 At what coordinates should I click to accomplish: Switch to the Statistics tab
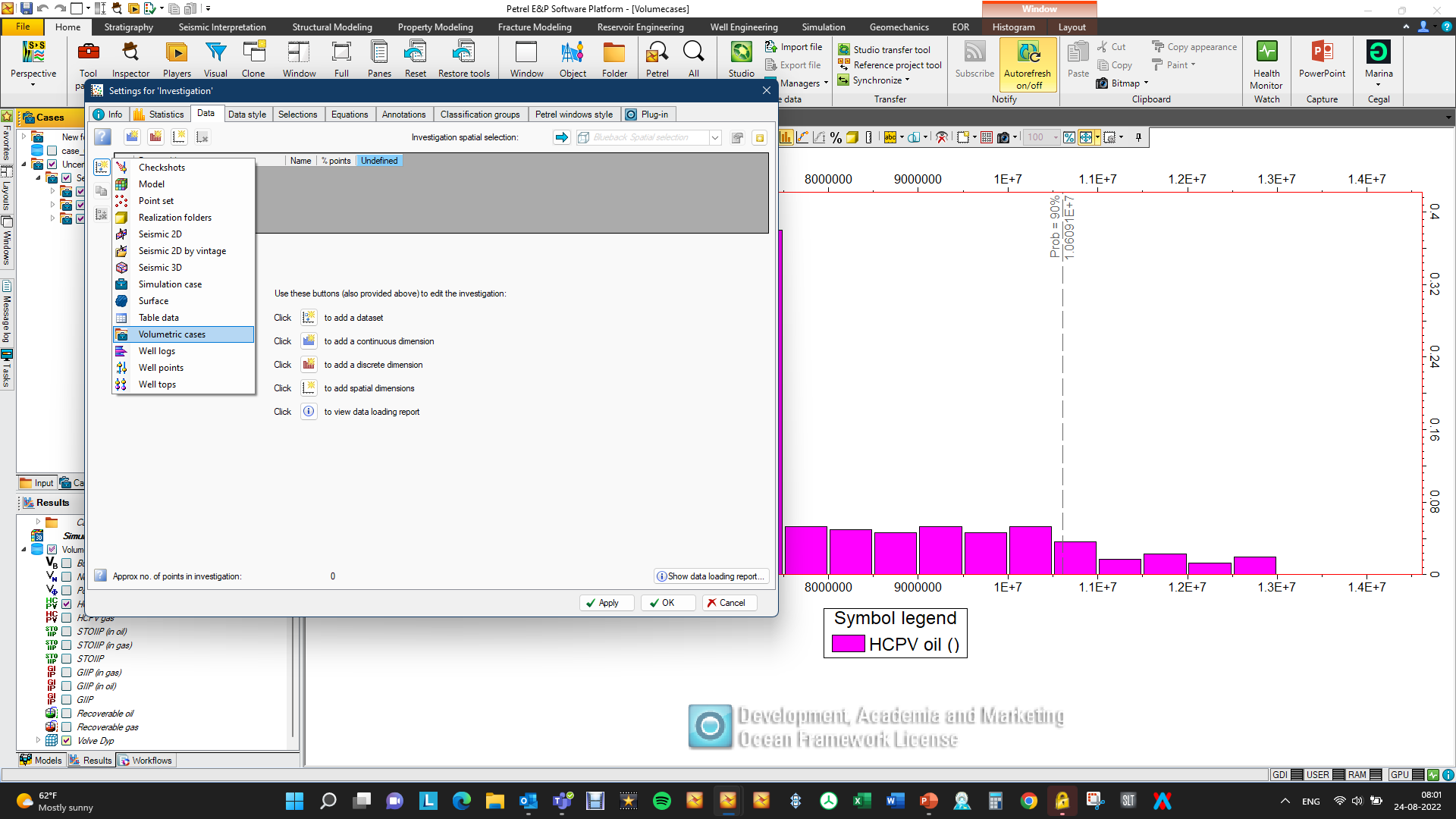point(158,115)
